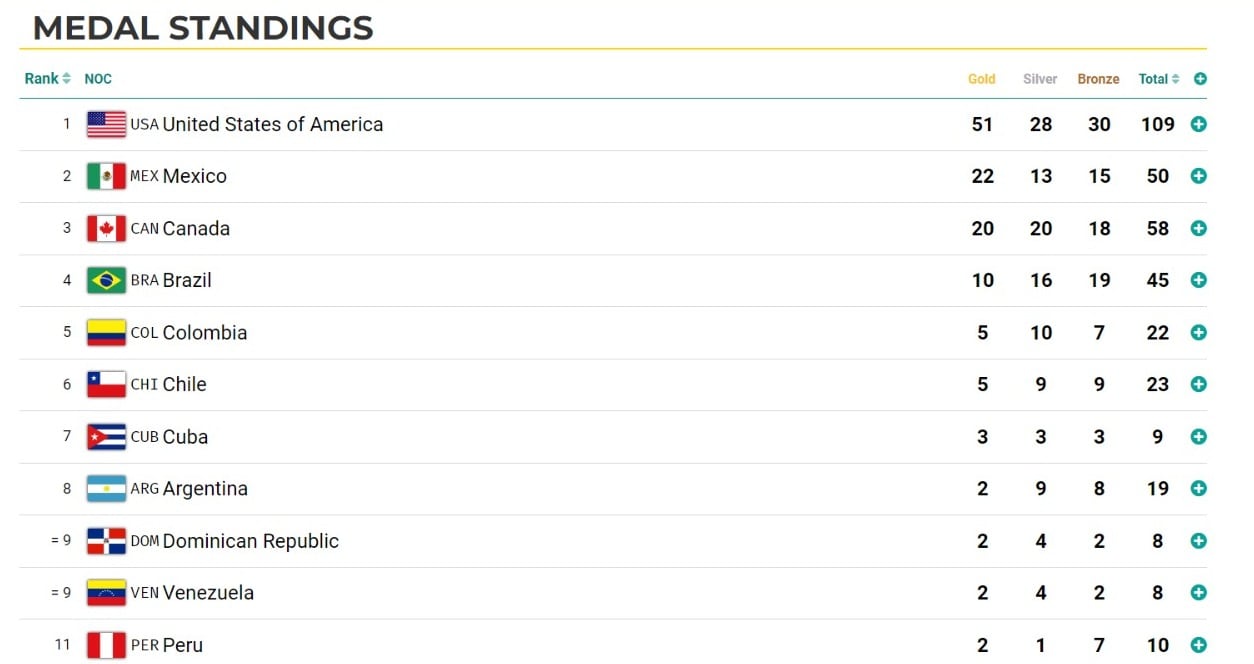Expand Mexico row with plus button

pos(1198,176)
